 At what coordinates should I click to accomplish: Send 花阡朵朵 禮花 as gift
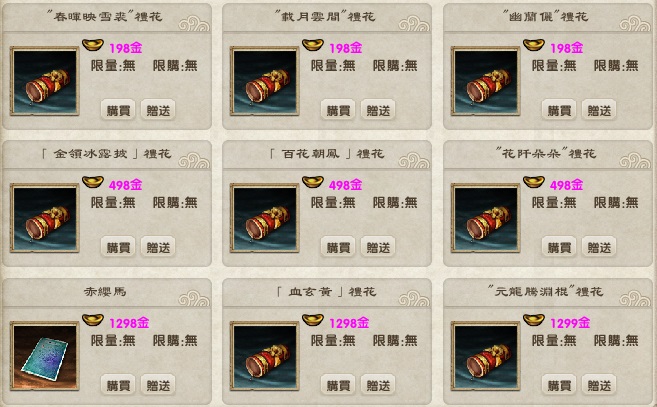[x=599, y=247]
